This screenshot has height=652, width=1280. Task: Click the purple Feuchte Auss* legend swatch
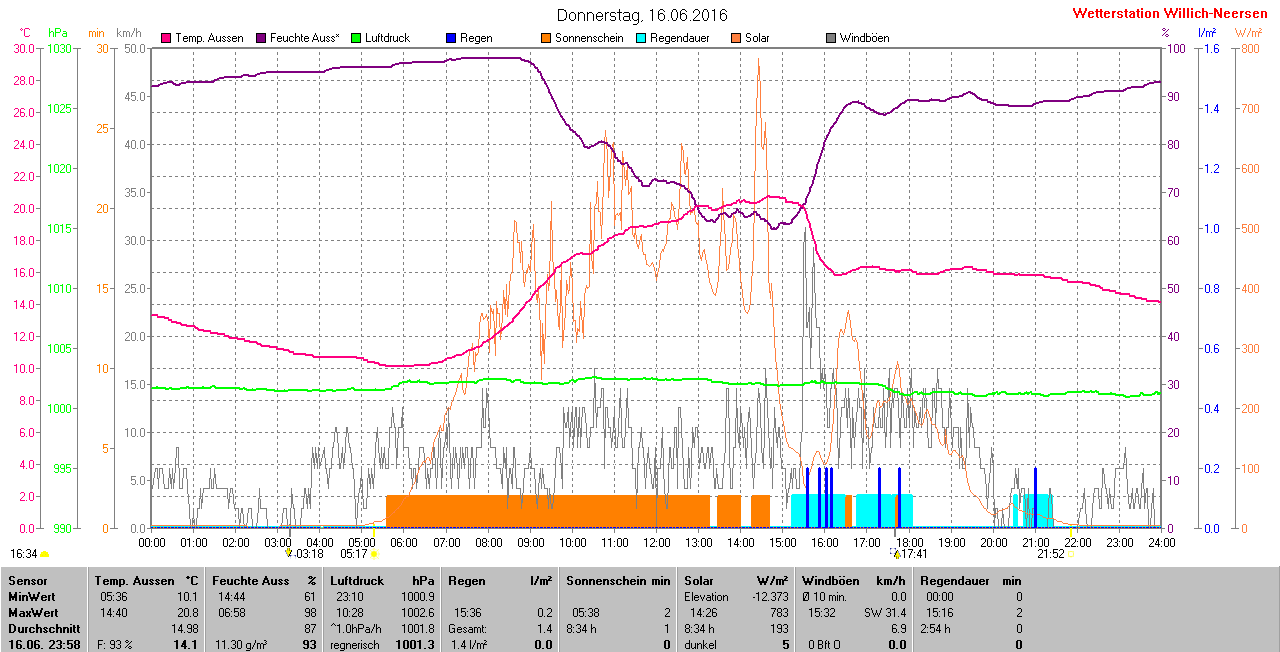tap(261, 38)
